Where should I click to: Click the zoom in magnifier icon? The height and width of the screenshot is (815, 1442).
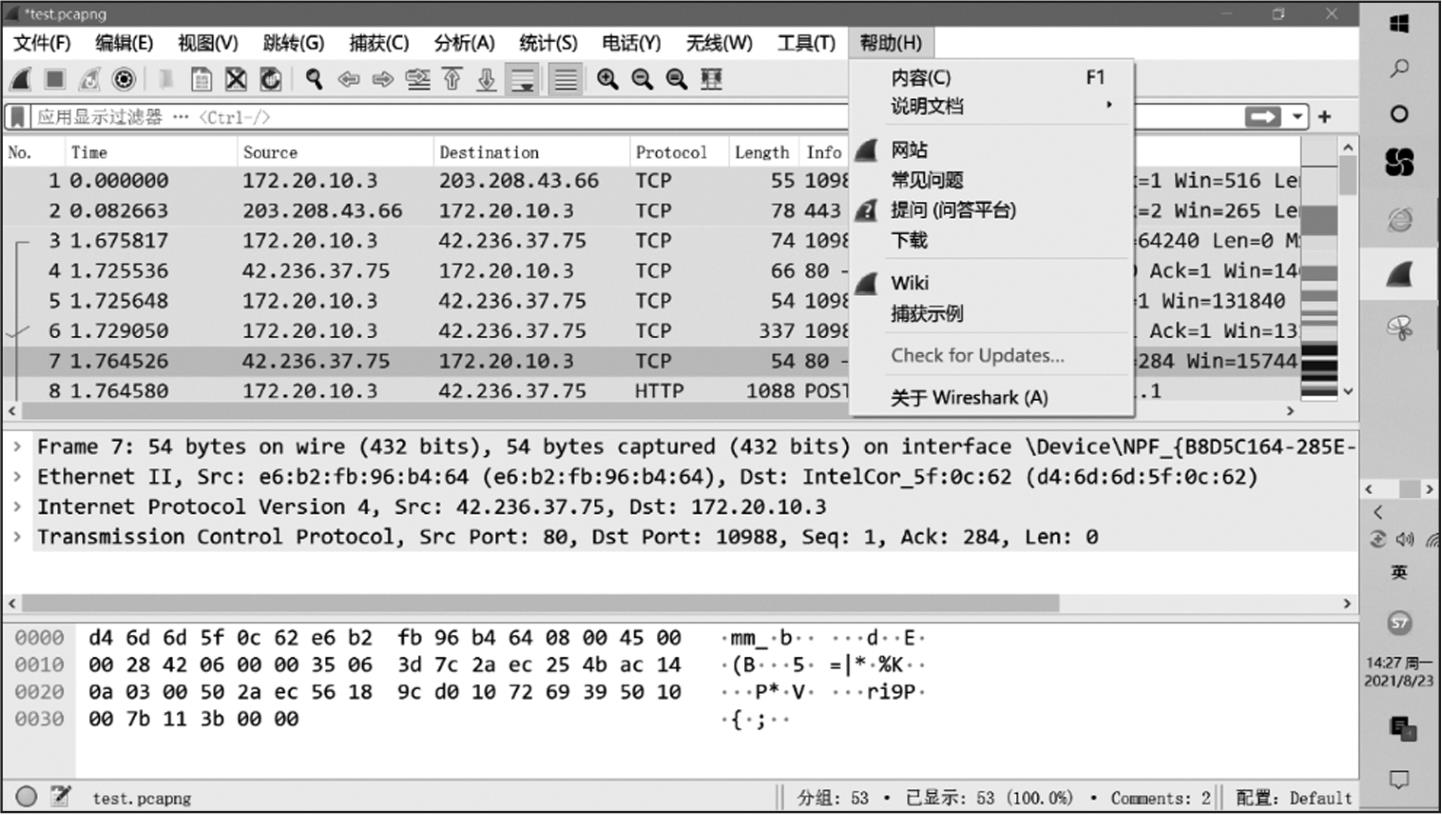coord(607,80)
